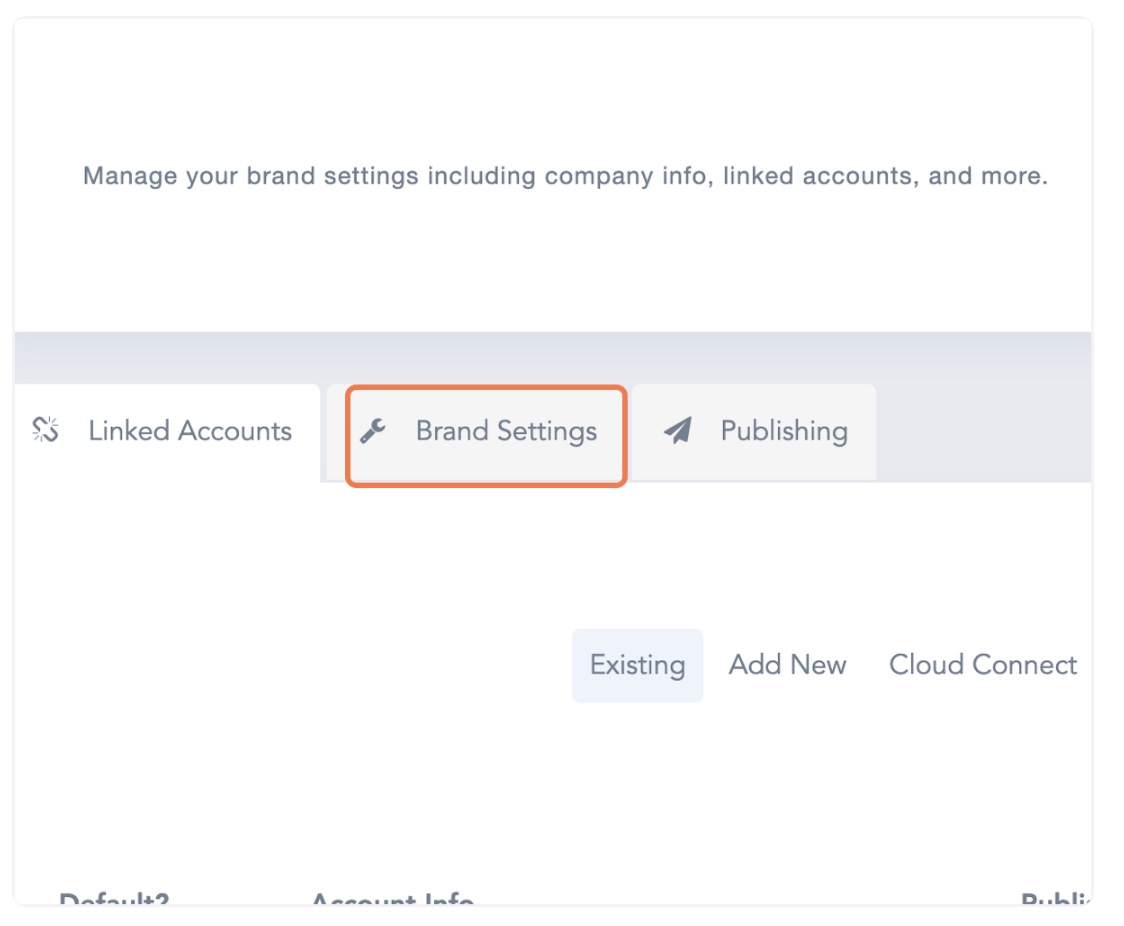Go to the Publishing tab
This screenshot has height=926, width=1124.
[x=783, y=431]
